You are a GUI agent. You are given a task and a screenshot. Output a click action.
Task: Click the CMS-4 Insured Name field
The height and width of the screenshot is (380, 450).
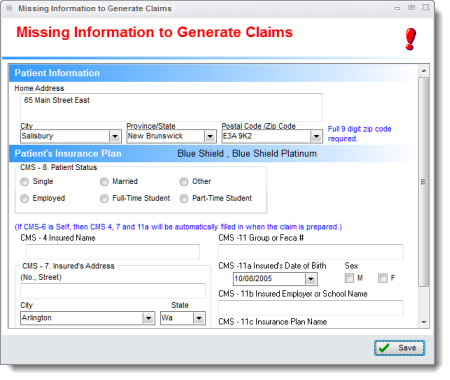(x=113, y=252)
